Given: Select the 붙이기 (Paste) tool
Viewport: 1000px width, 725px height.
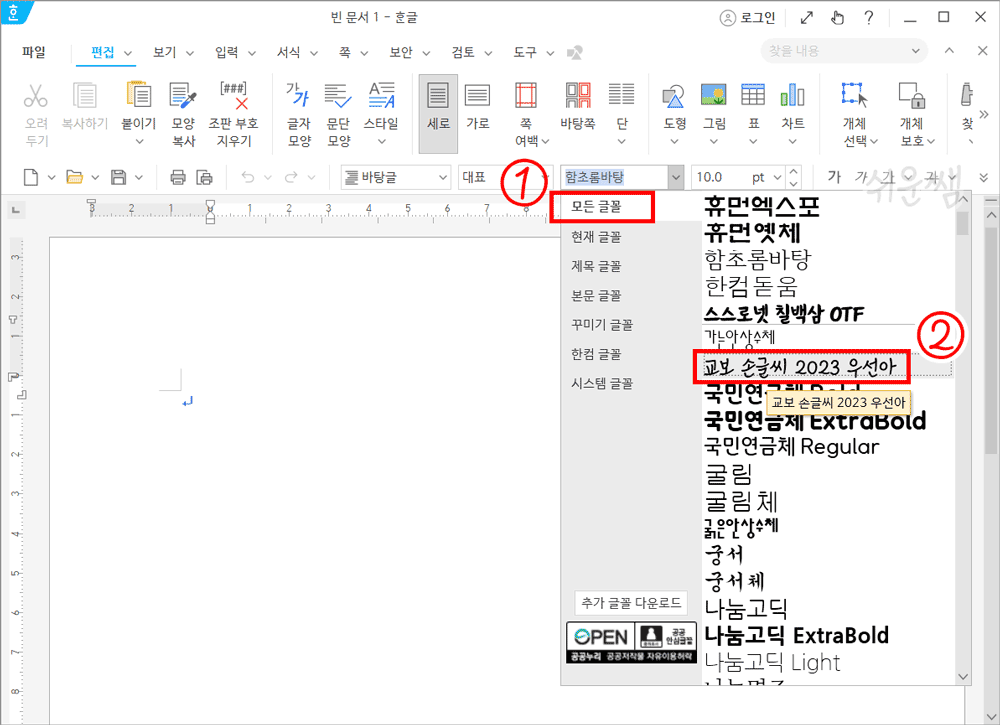Looking at the screenshot, I should click(x=138, y=110).
